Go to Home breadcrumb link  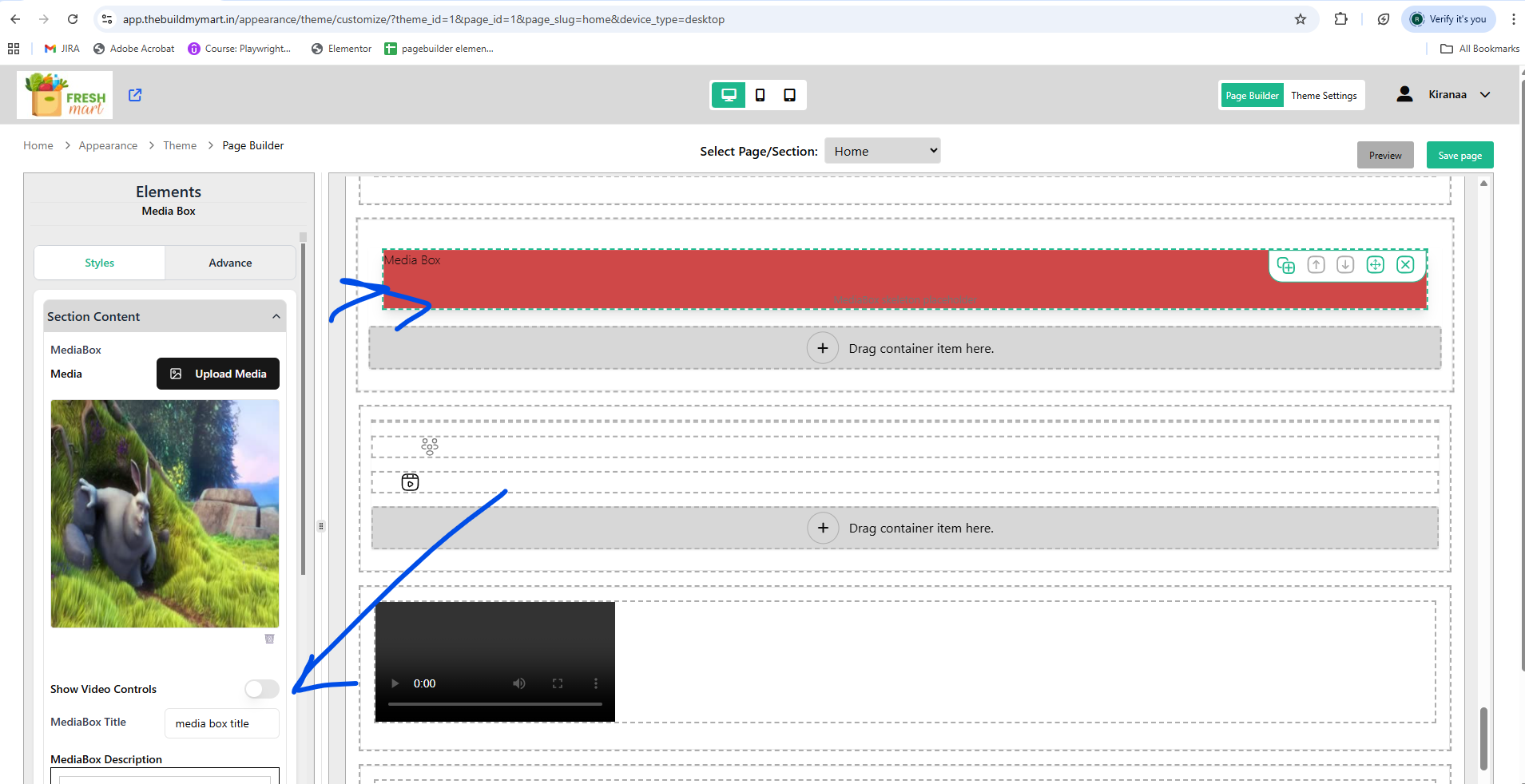point(38,145)
